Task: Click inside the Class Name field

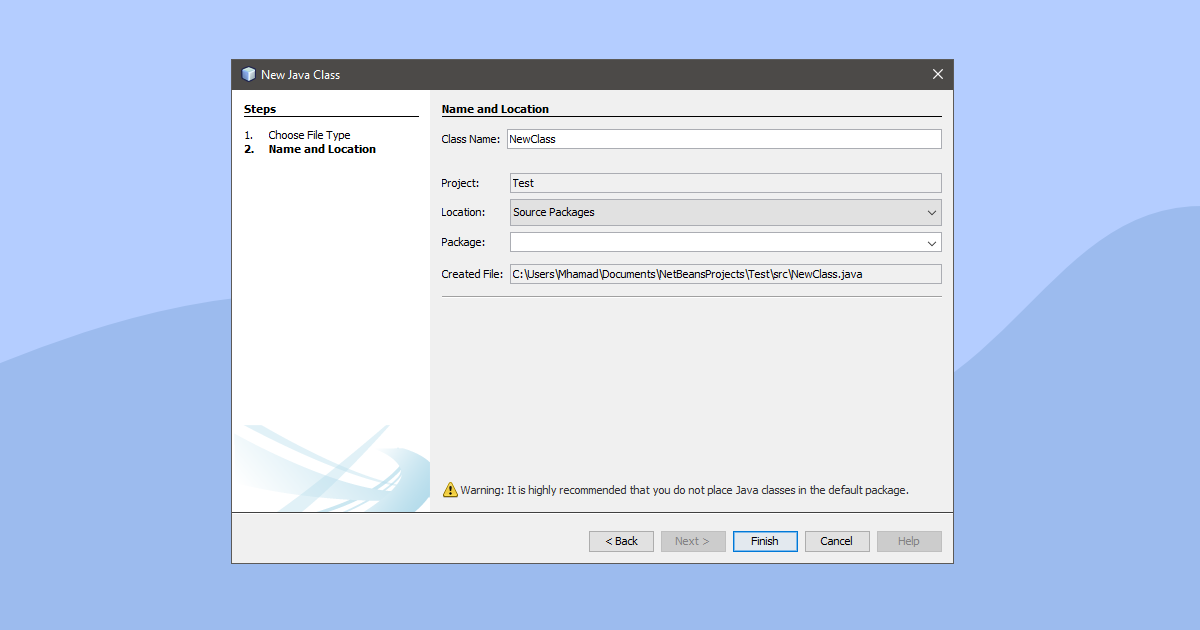Action: click(x=700, y=138)
